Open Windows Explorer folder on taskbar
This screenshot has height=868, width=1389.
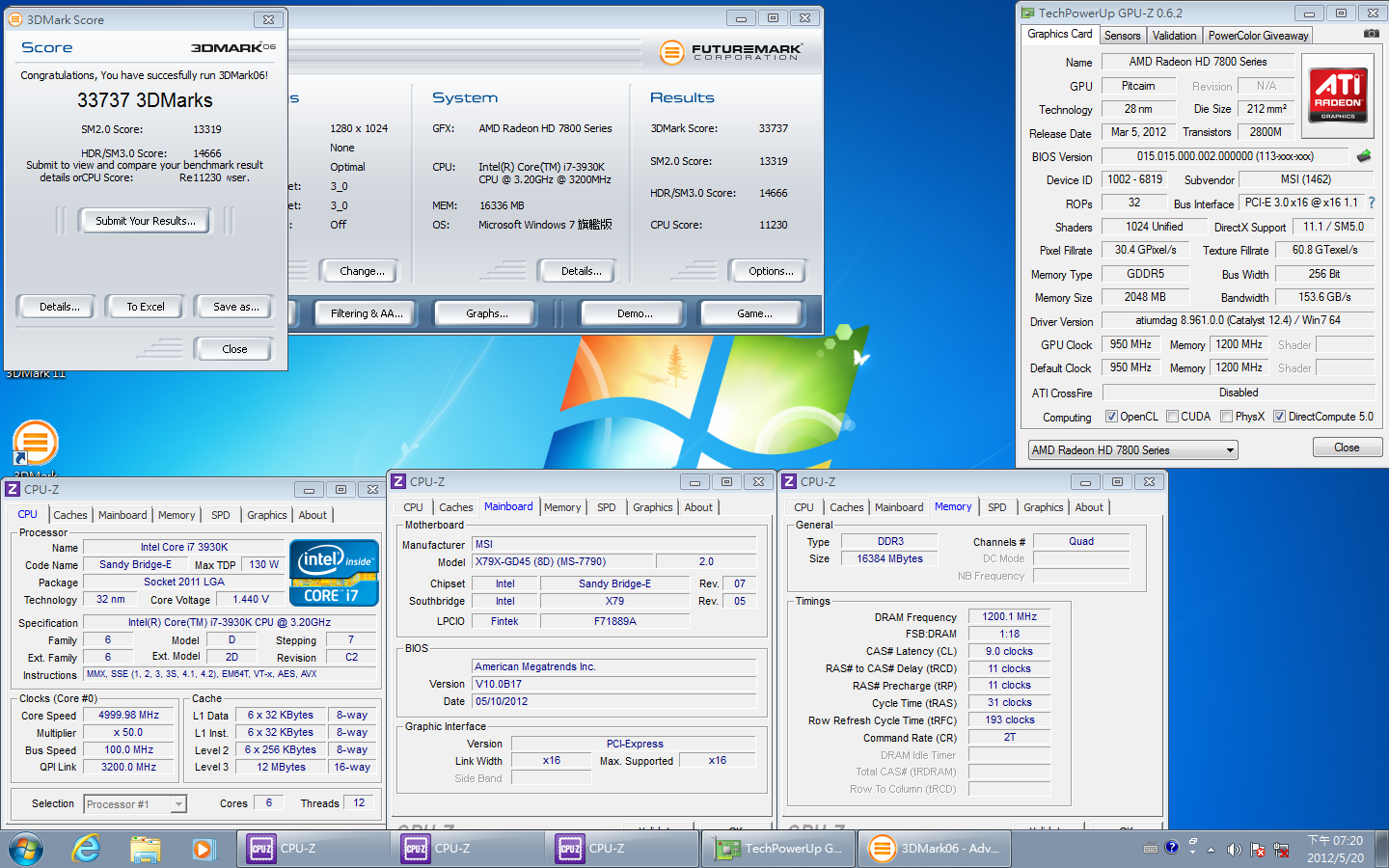(x=146, y=849)
